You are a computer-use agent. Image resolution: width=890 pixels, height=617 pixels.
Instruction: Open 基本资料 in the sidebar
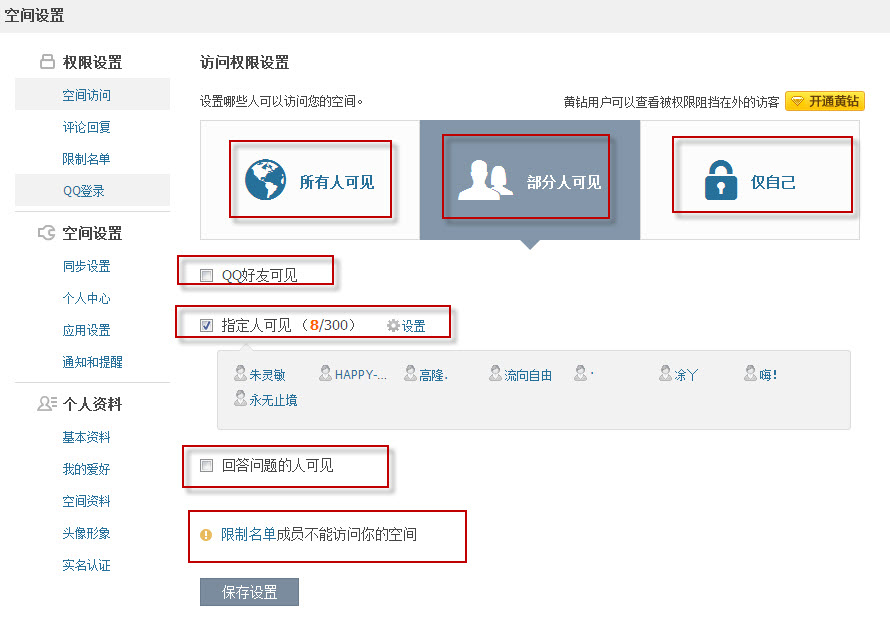86,437
